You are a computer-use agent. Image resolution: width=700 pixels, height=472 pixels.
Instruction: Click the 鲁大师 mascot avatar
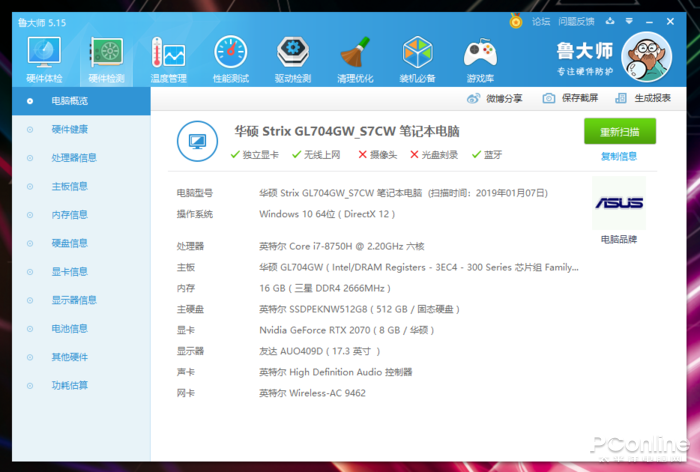coord(646,57)
